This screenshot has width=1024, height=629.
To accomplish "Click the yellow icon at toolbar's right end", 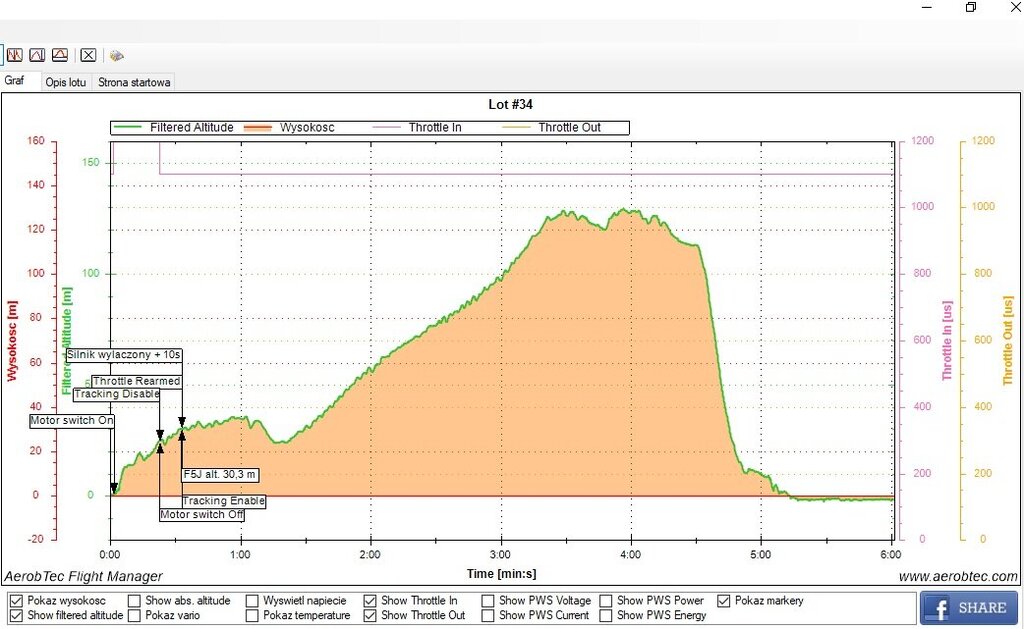I will pyautogui.click(x=116, y=55).
